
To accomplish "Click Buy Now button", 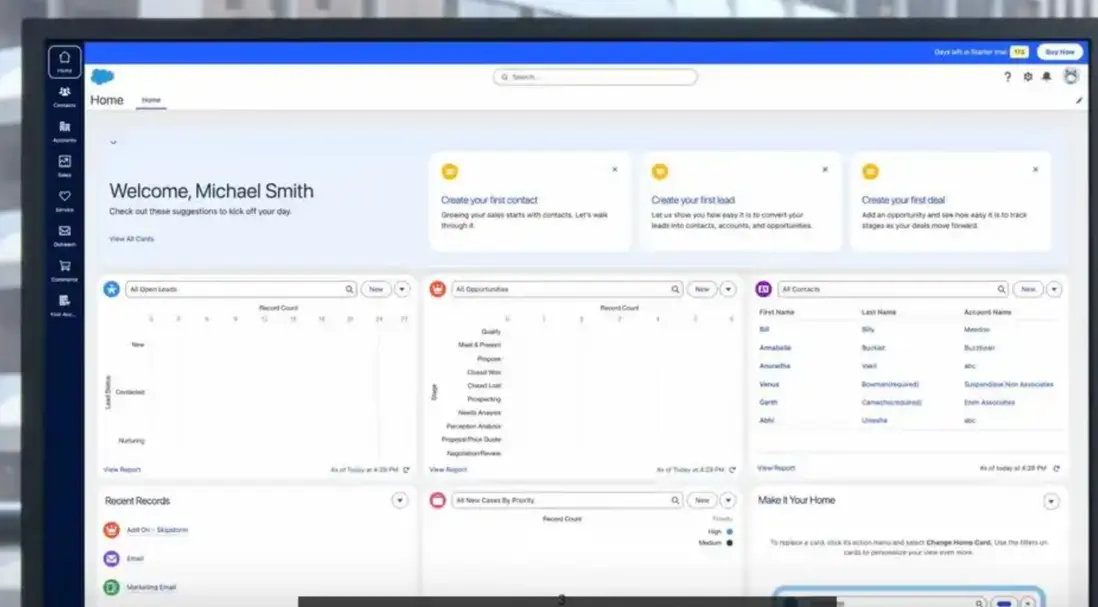I will [x=1059, y=52].
